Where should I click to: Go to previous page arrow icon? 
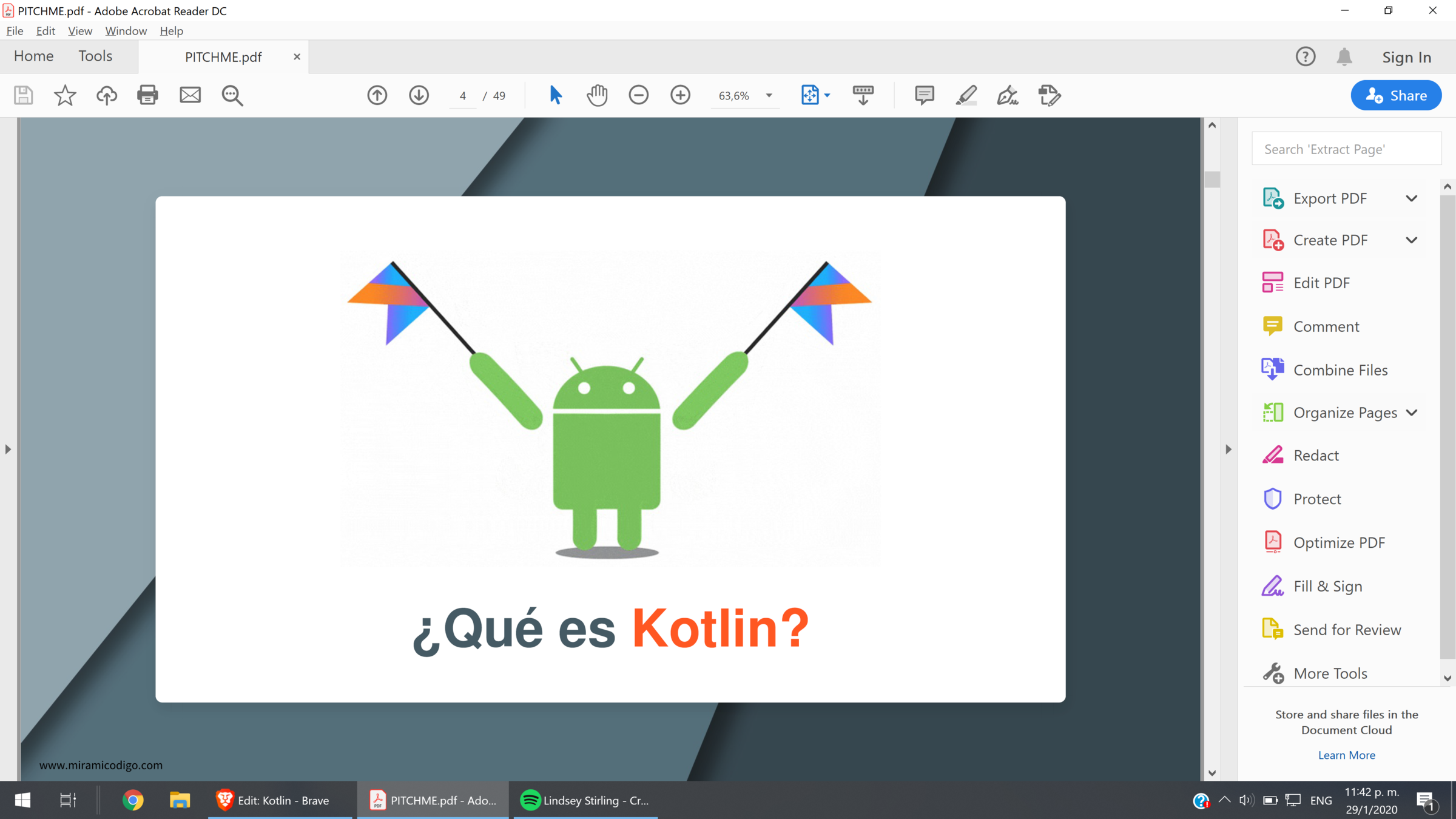tap(377, 95)
